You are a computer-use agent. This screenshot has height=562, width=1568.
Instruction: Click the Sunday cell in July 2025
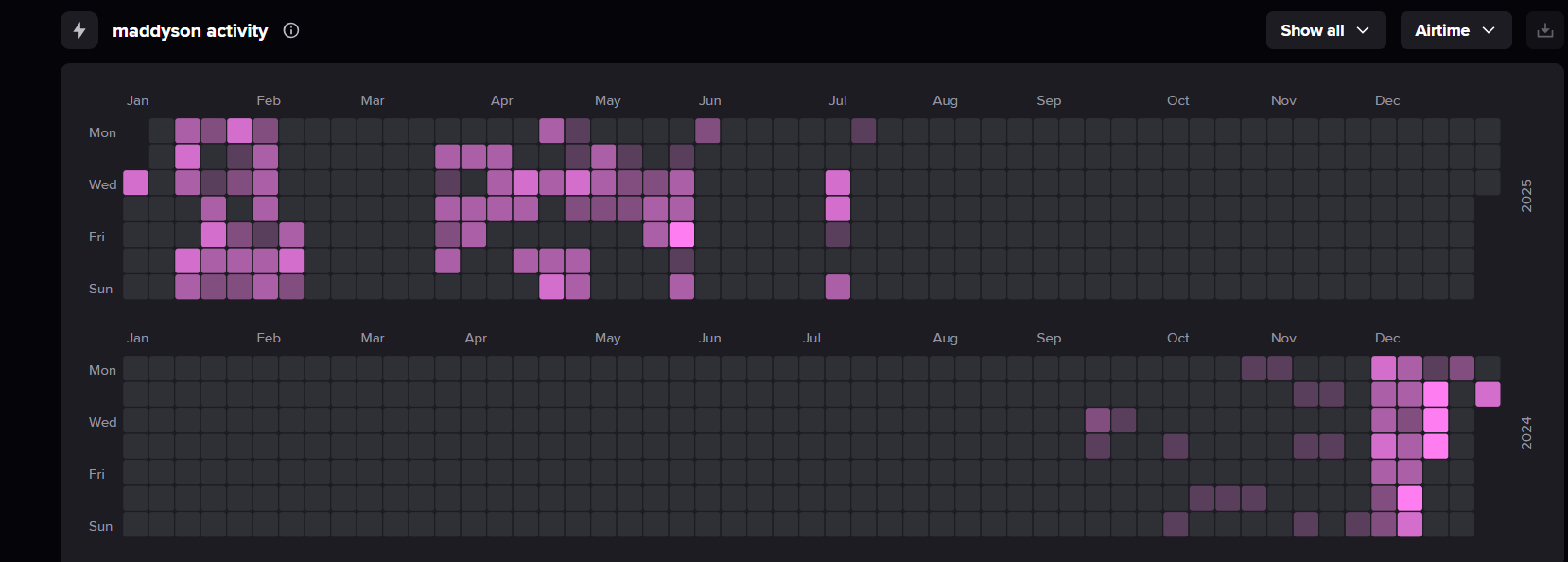pos(838,287)
